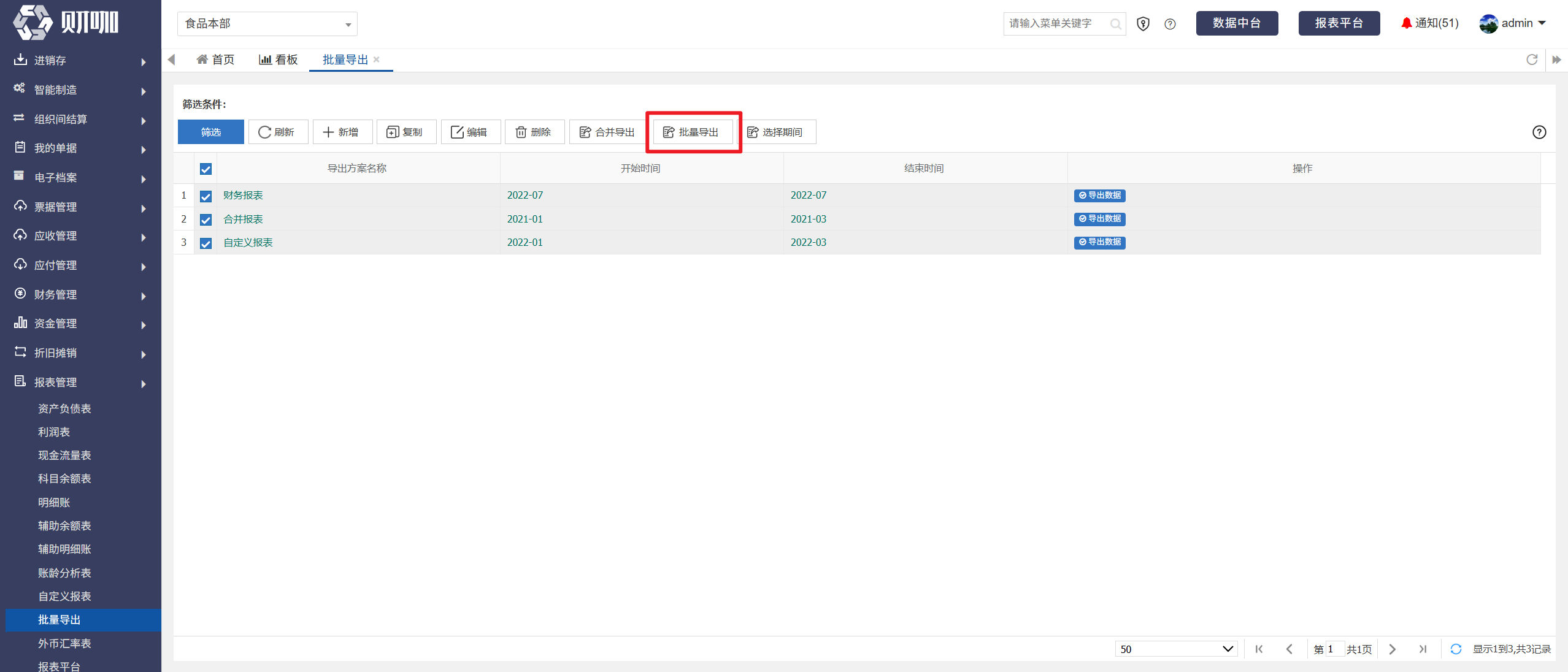This screenshot has height=672, width=1568.
Task: Open 利润表 in the sidebar
Action: tap(54, 432)
